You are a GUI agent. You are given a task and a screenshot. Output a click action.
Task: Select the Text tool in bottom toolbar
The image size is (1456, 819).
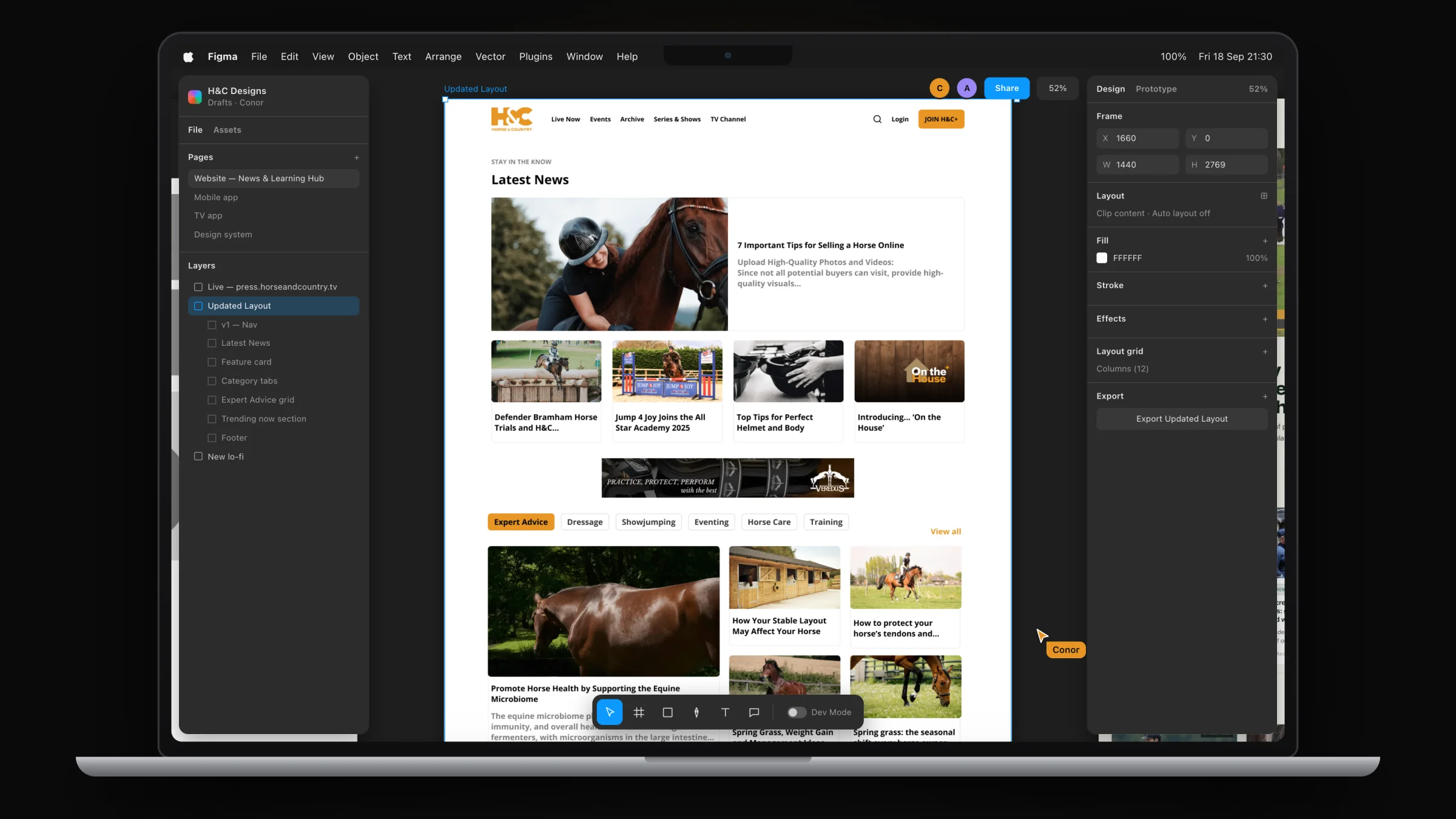coord(725,712)
